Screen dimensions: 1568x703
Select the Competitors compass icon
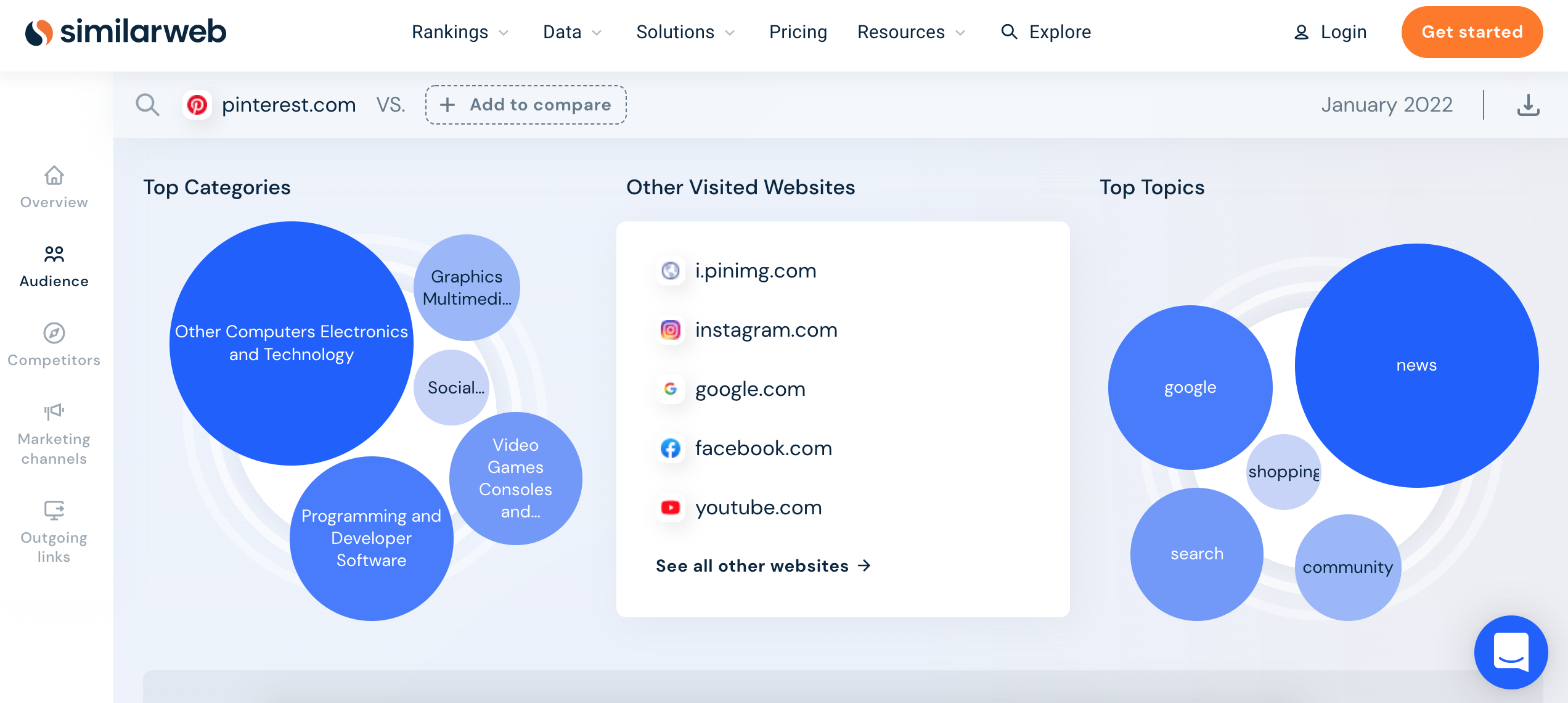pos(54,333)
